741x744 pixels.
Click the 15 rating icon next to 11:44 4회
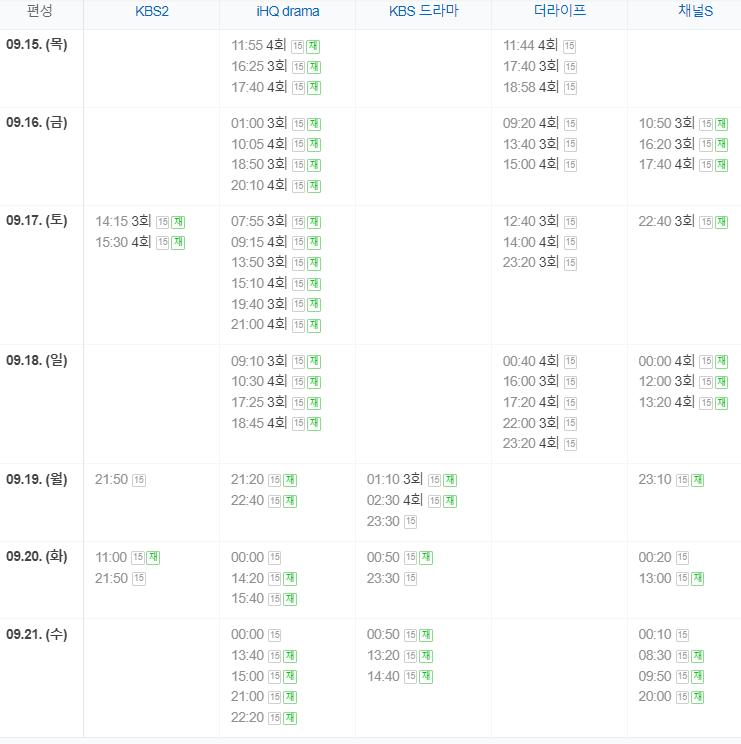tap(570, 46)
